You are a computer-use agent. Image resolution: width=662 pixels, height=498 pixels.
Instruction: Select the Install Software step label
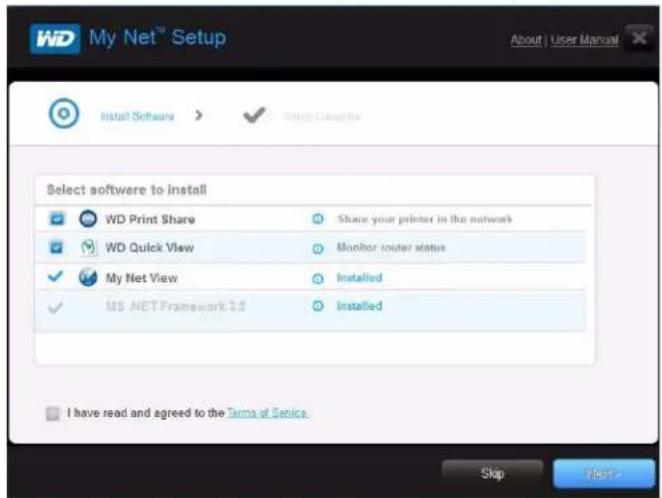137,116
